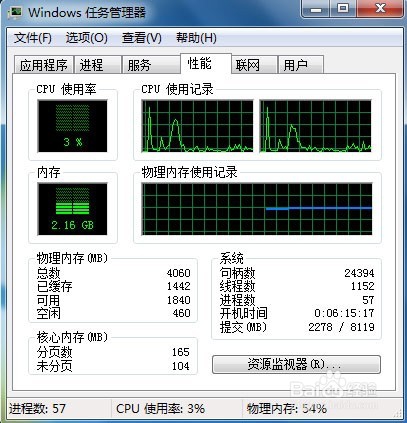Click the 线程数 value 1152
Image resolution: width=407 pixels, height=423 pixels.
pos(363,286)
